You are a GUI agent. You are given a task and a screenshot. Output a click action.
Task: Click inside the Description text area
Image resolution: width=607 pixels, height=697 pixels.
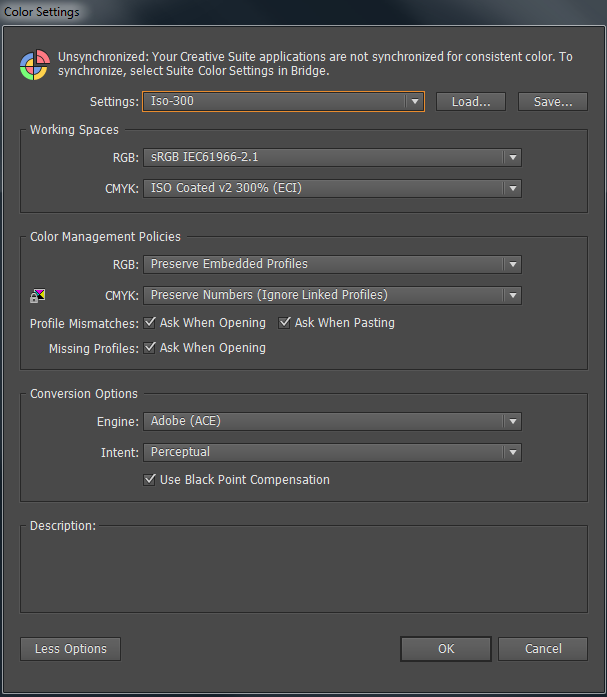tap(303, 570)
